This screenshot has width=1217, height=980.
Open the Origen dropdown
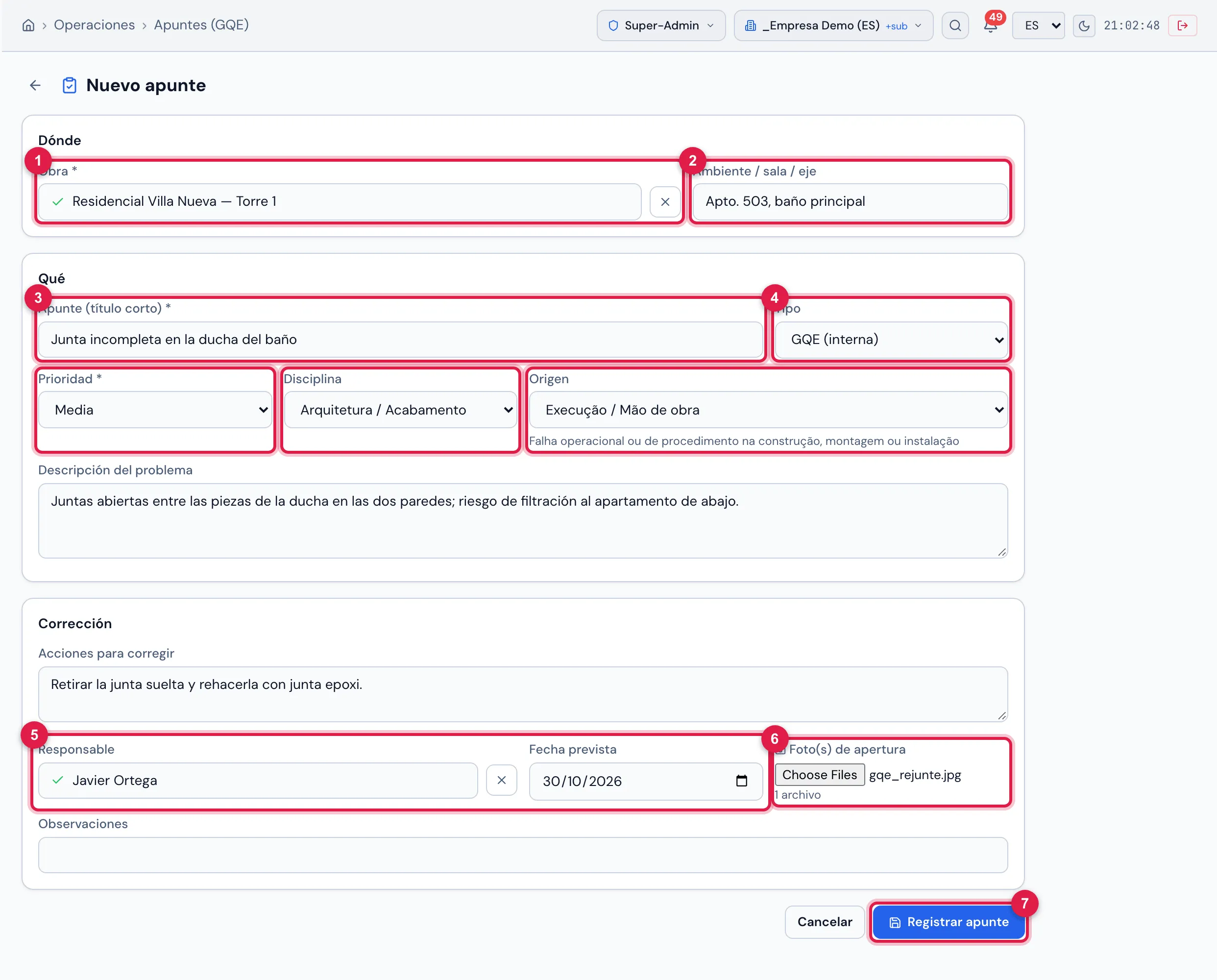coord(768,410)
